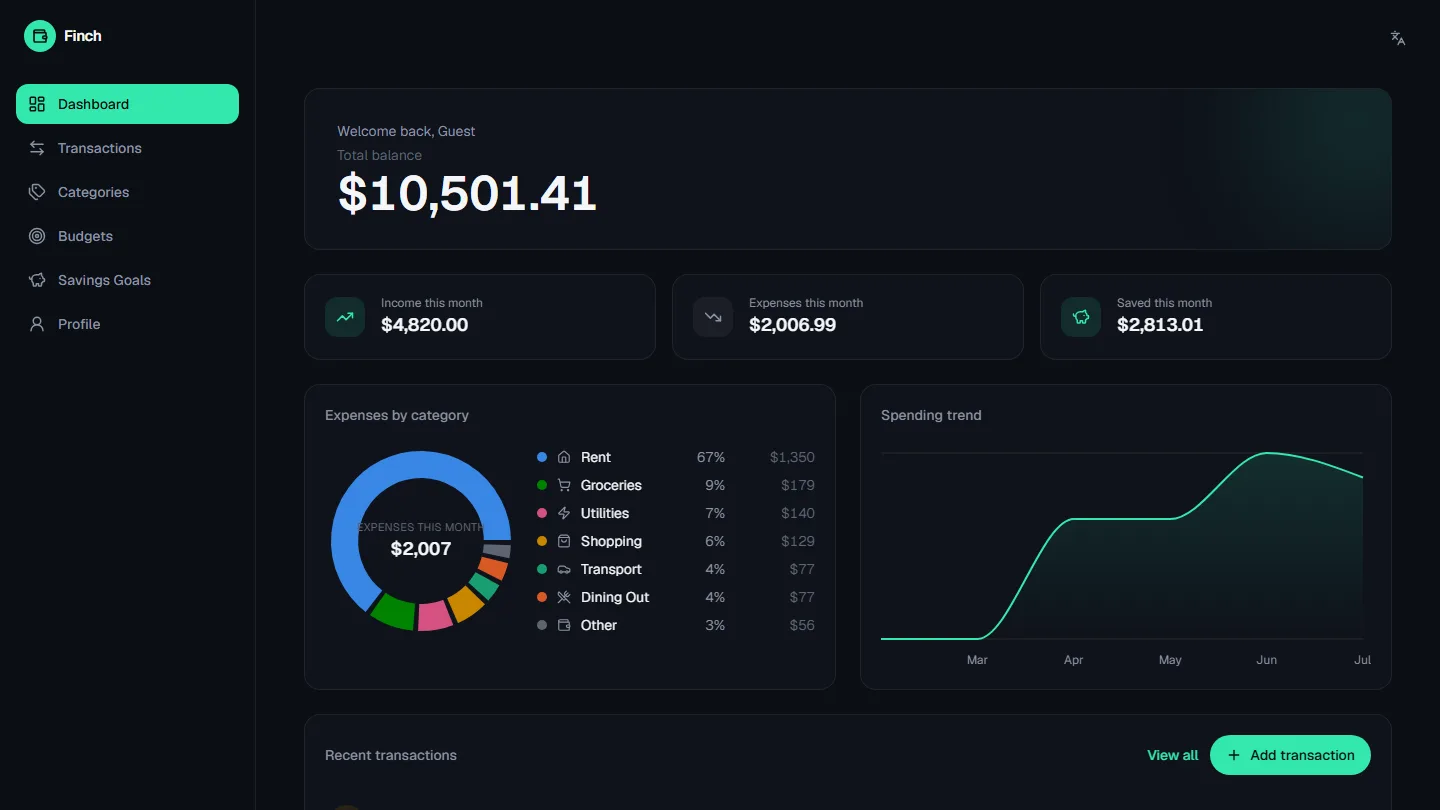
Task: Navigate to Budgets in sidebar
Action: point(127,236)
